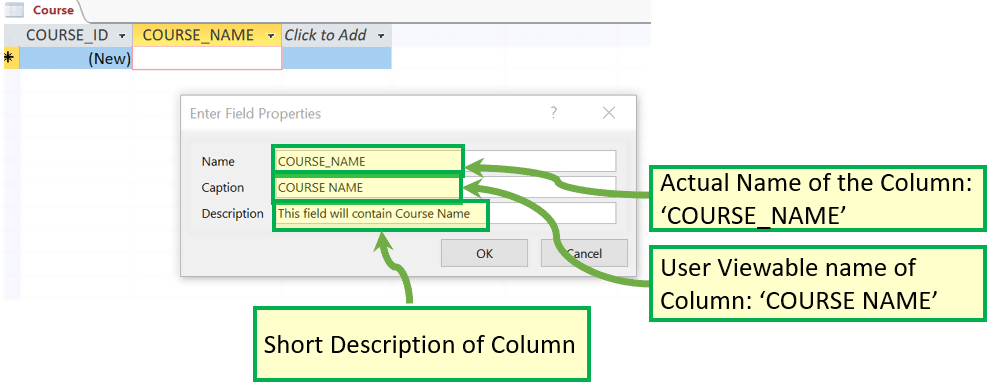Expand the Click to Add dropdown arrow

(380, 36)
